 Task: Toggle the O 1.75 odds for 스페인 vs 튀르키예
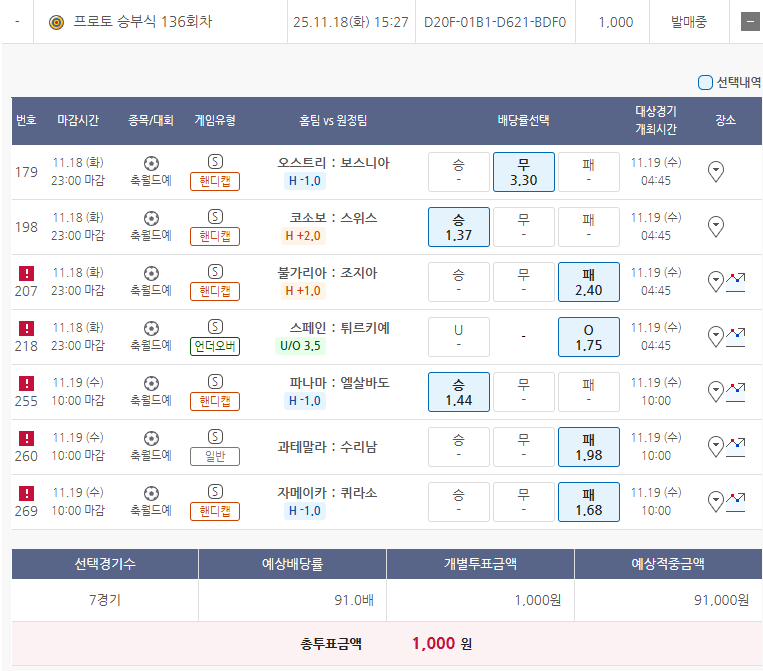click(588, 337)
